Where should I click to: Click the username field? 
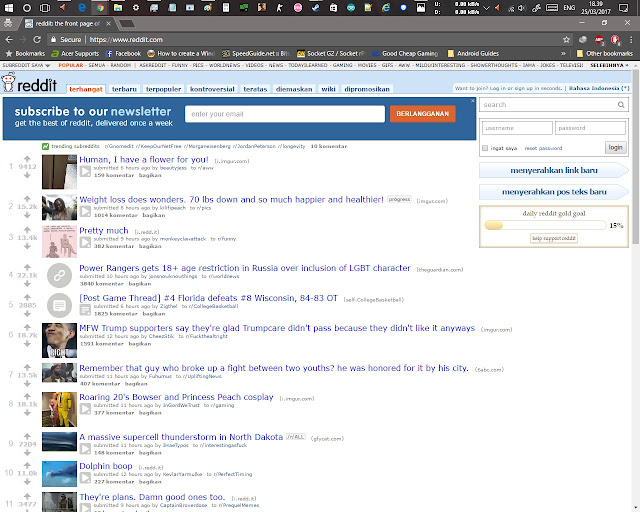click(517, 128)
